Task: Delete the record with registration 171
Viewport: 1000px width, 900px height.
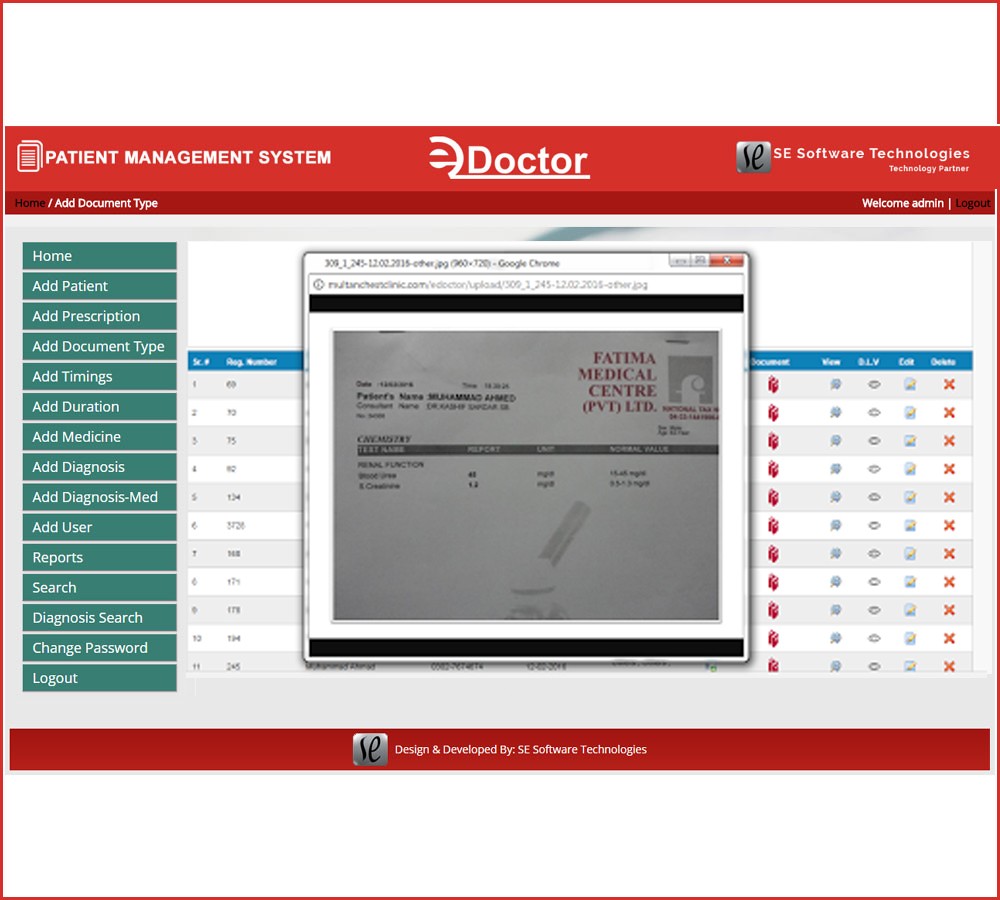Action: tap(949, 582)
